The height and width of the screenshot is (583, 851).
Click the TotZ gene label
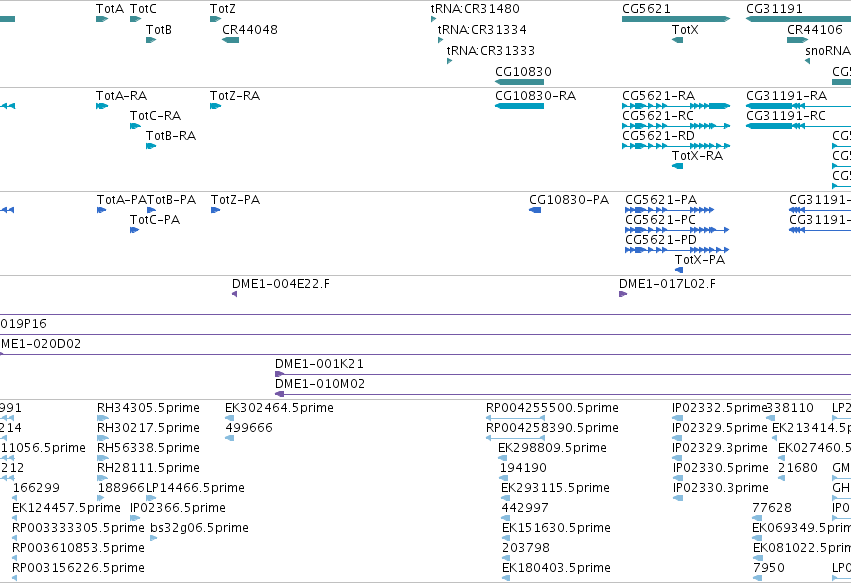click(223, 9)
